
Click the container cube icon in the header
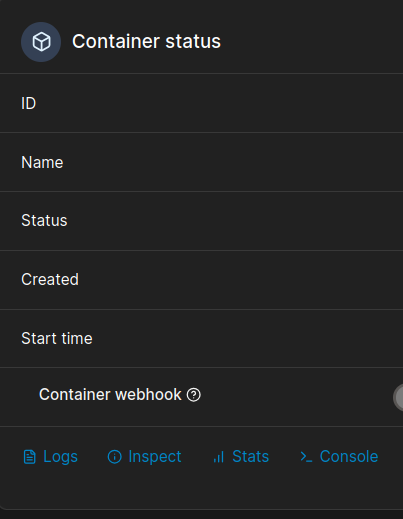pyautogui.click(x=41, y=42)
